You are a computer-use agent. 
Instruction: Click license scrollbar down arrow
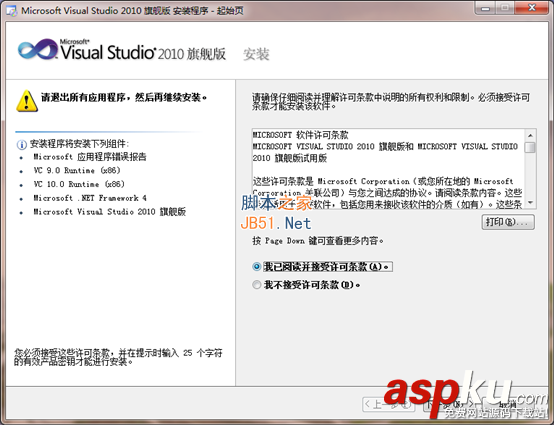click(x=530, y=203)
